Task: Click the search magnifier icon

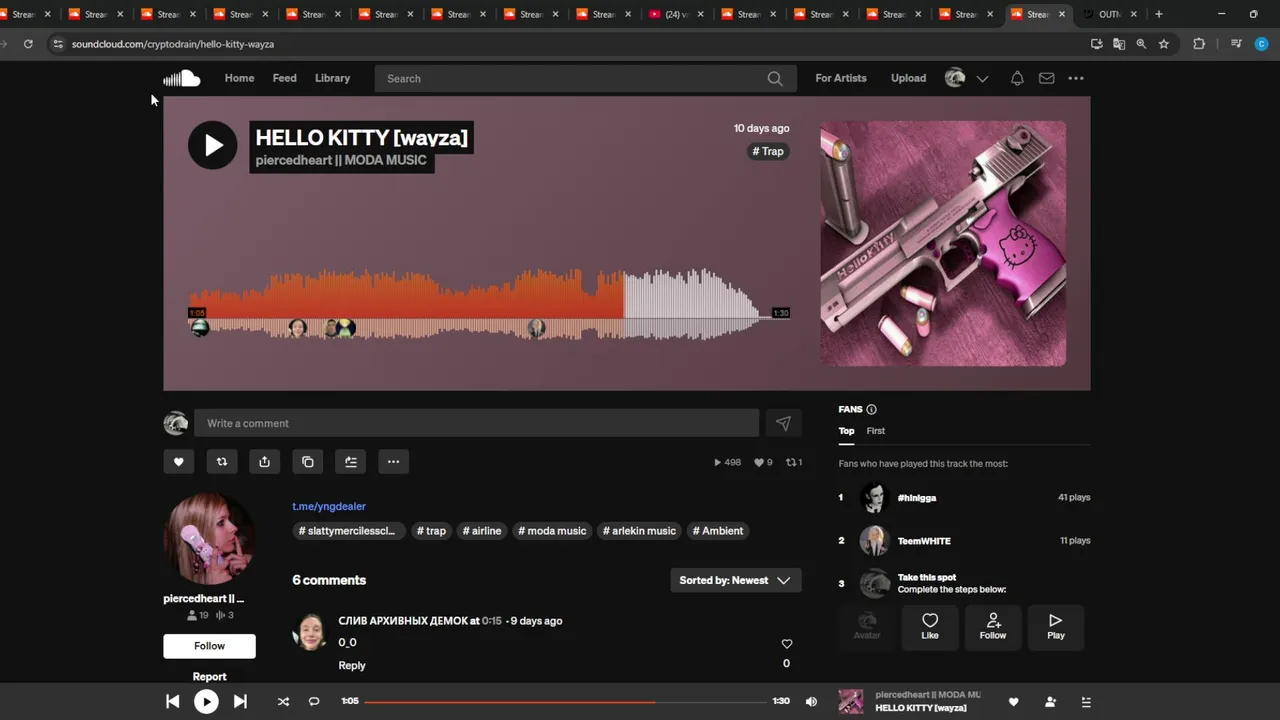Action: click(775, 78)
